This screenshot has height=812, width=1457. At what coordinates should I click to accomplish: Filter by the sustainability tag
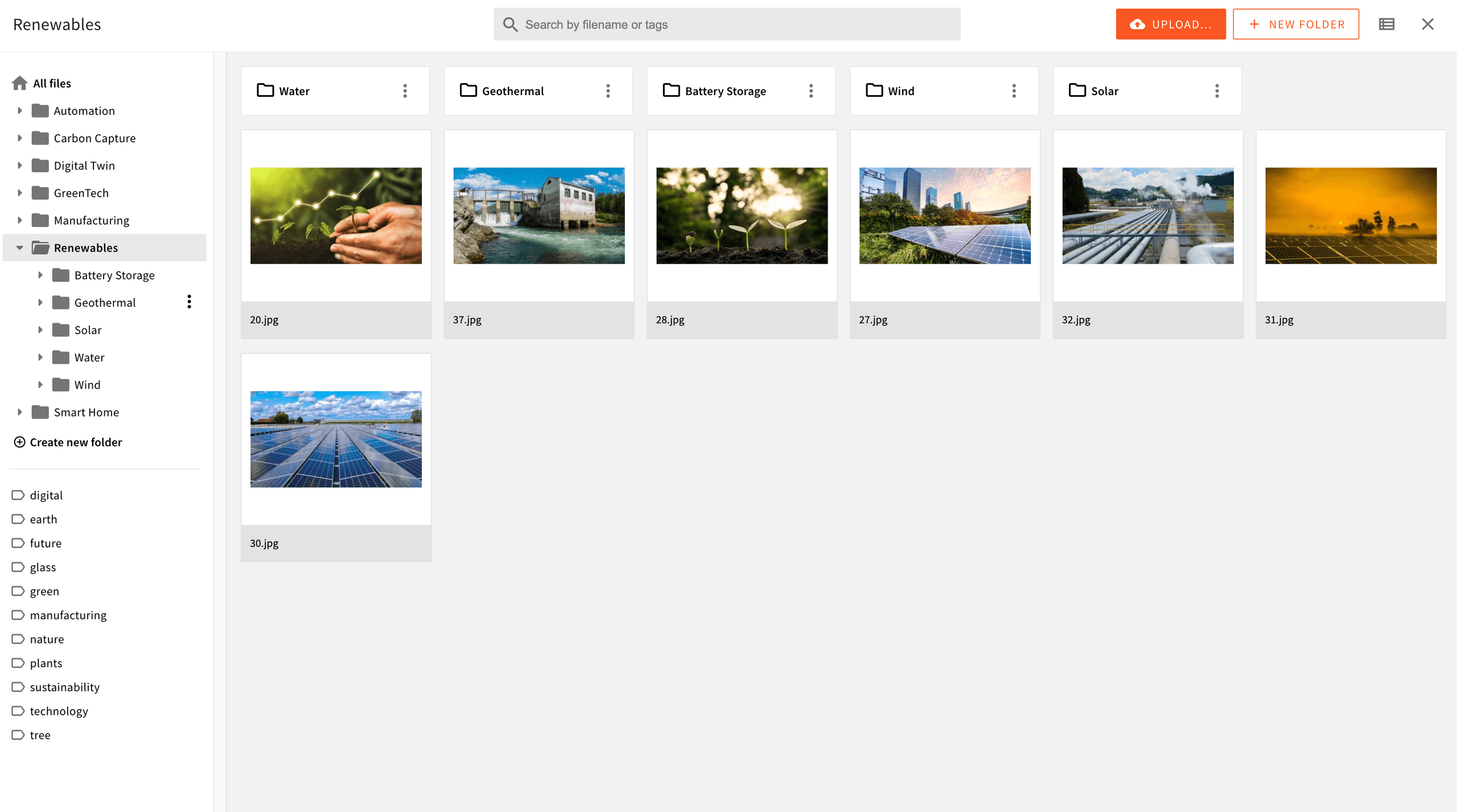(x=64, y=687)
